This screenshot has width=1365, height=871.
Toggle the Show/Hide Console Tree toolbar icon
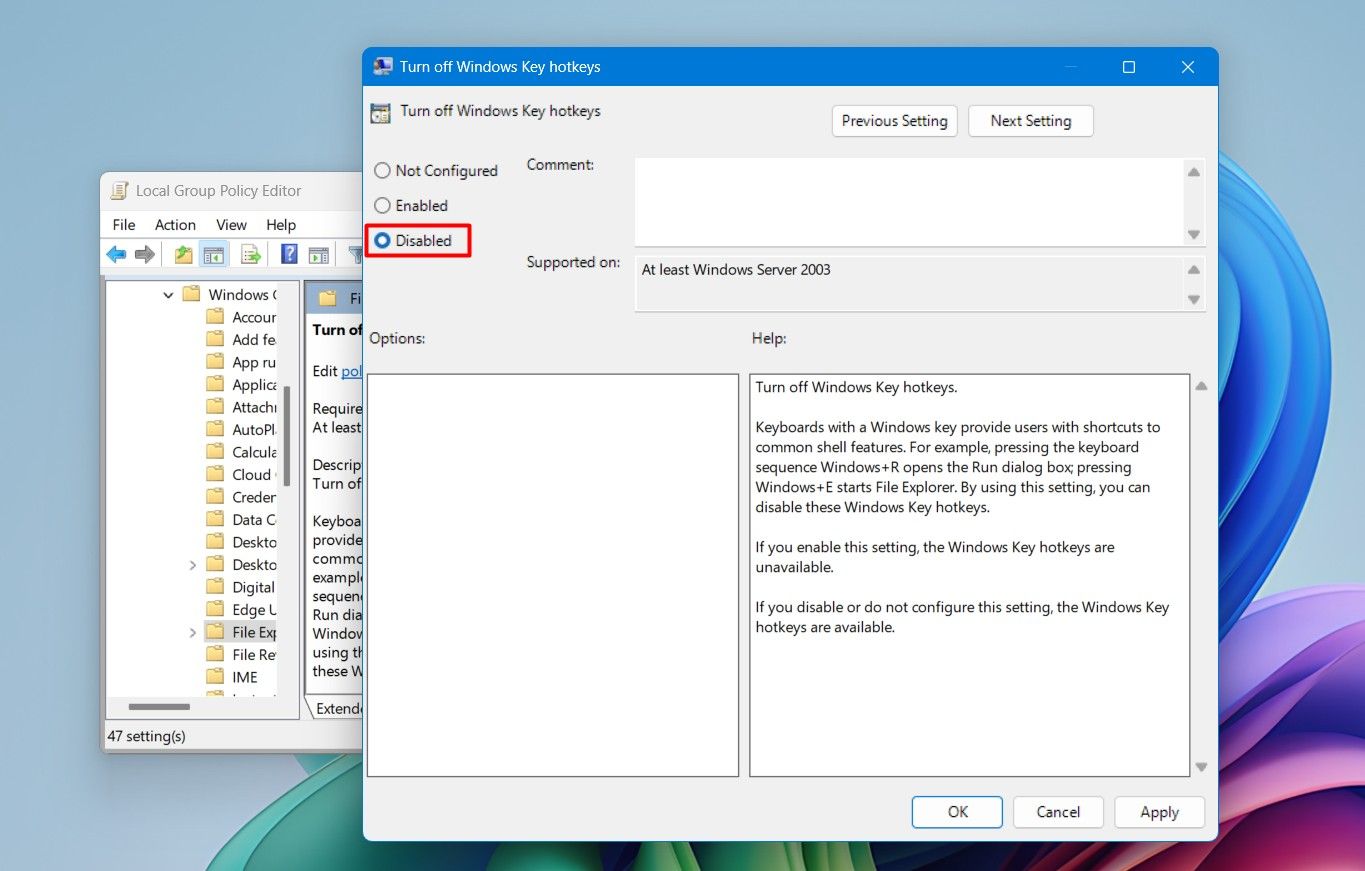[213, 255]
